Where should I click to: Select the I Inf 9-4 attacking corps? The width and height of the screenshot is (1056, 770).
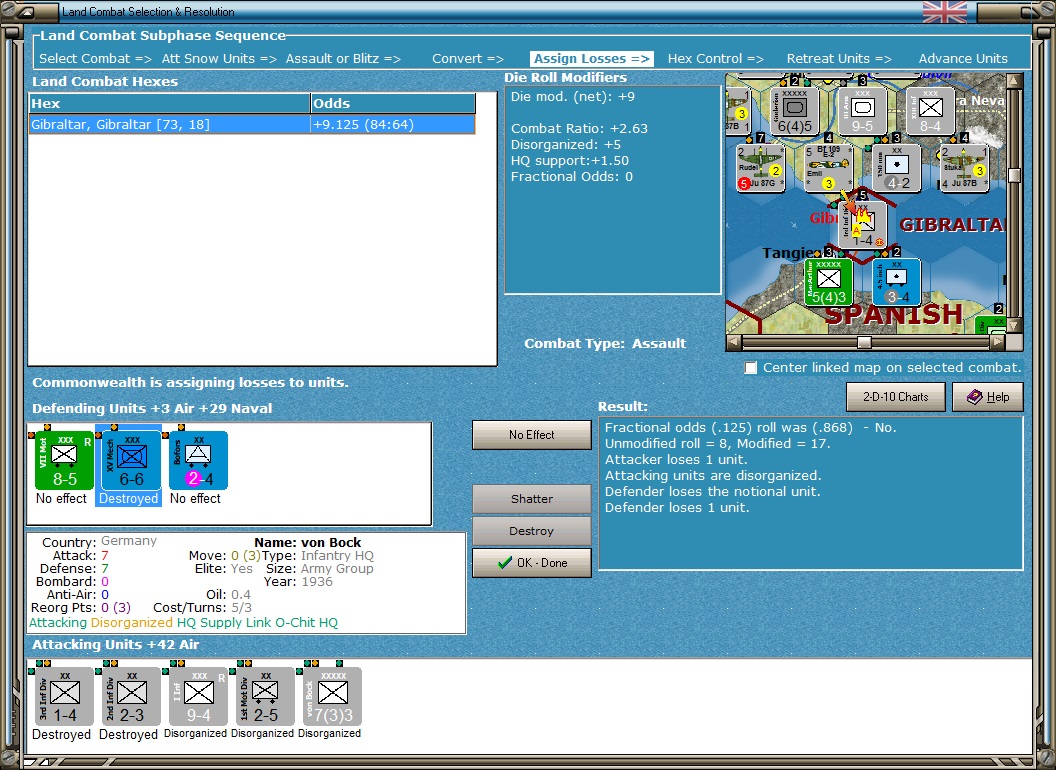(198, 697)
